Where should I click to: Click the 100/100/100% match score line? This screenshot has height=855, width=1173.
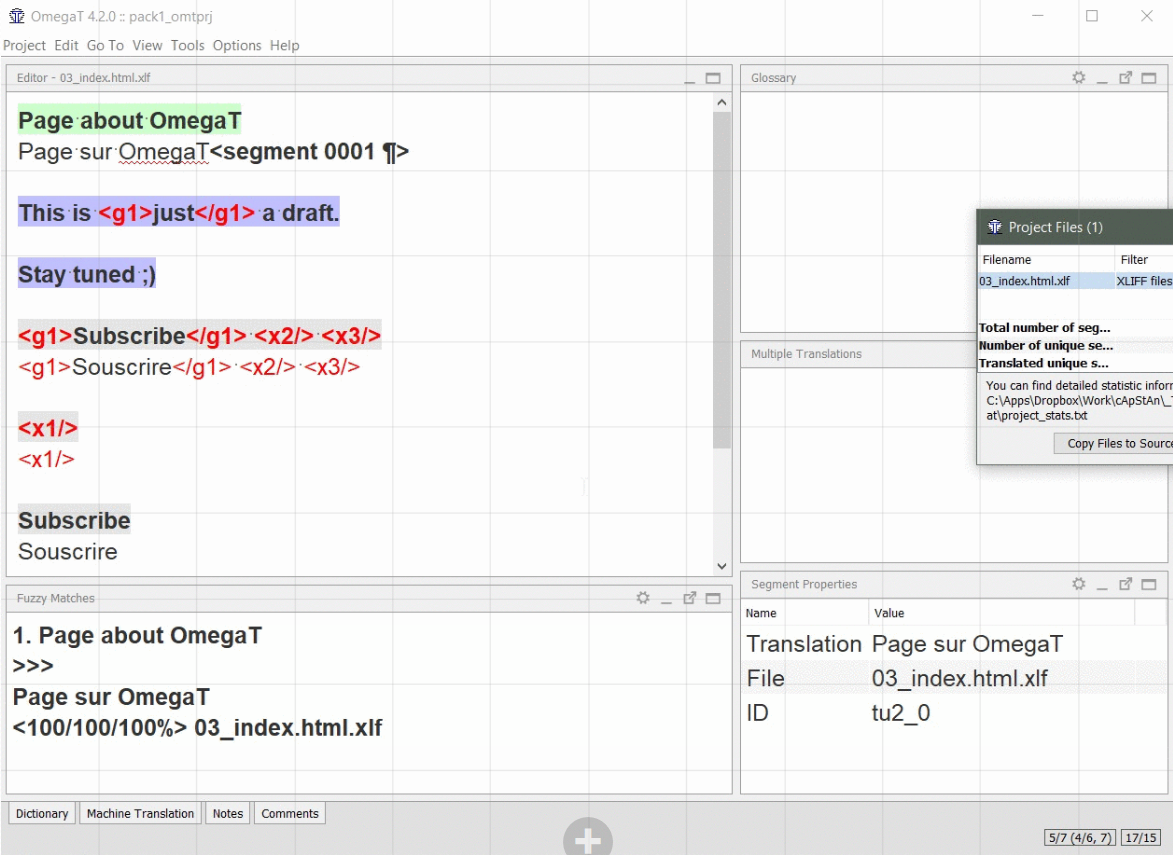tap(197, 728)
